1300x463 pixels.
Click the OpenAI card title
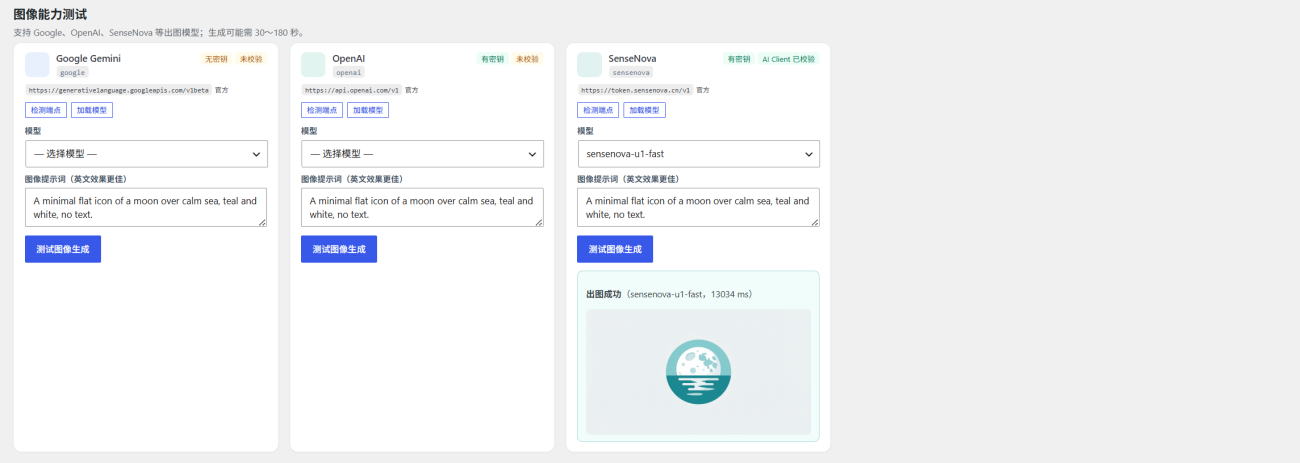coord(348,58)
